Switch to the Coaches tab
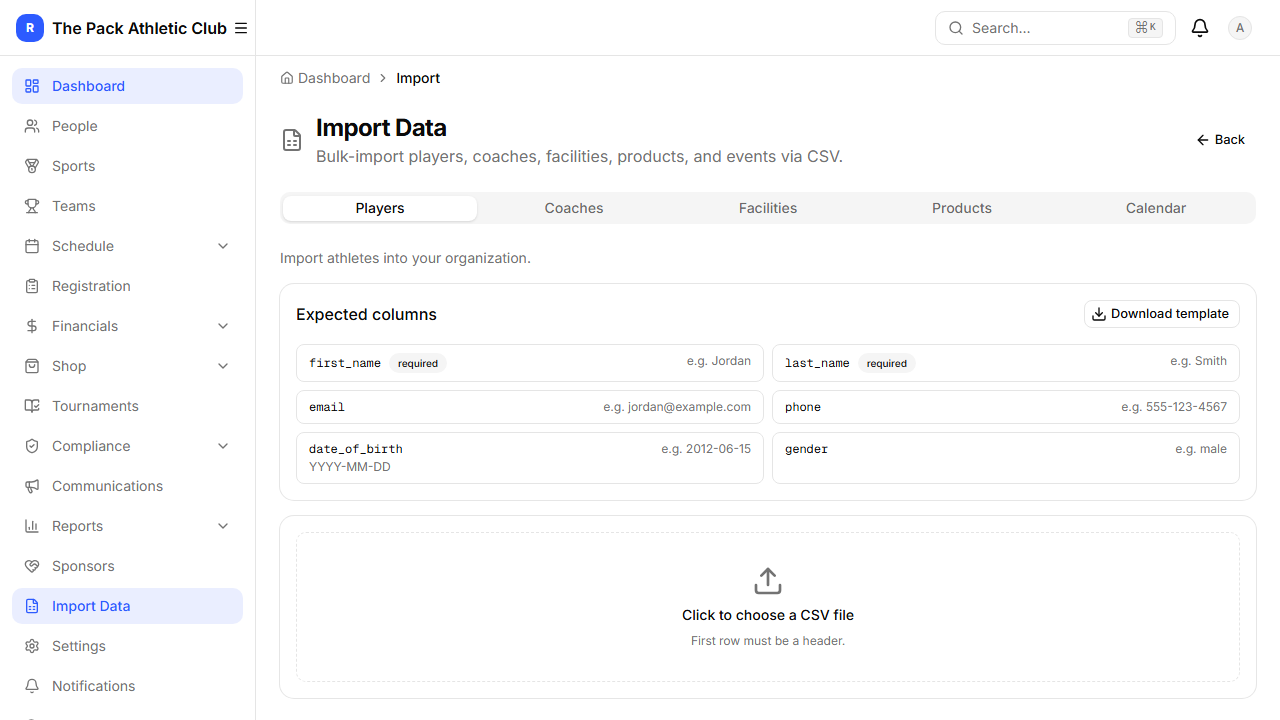This screenshot has width=1280, height=720. [x=574, y=208]
